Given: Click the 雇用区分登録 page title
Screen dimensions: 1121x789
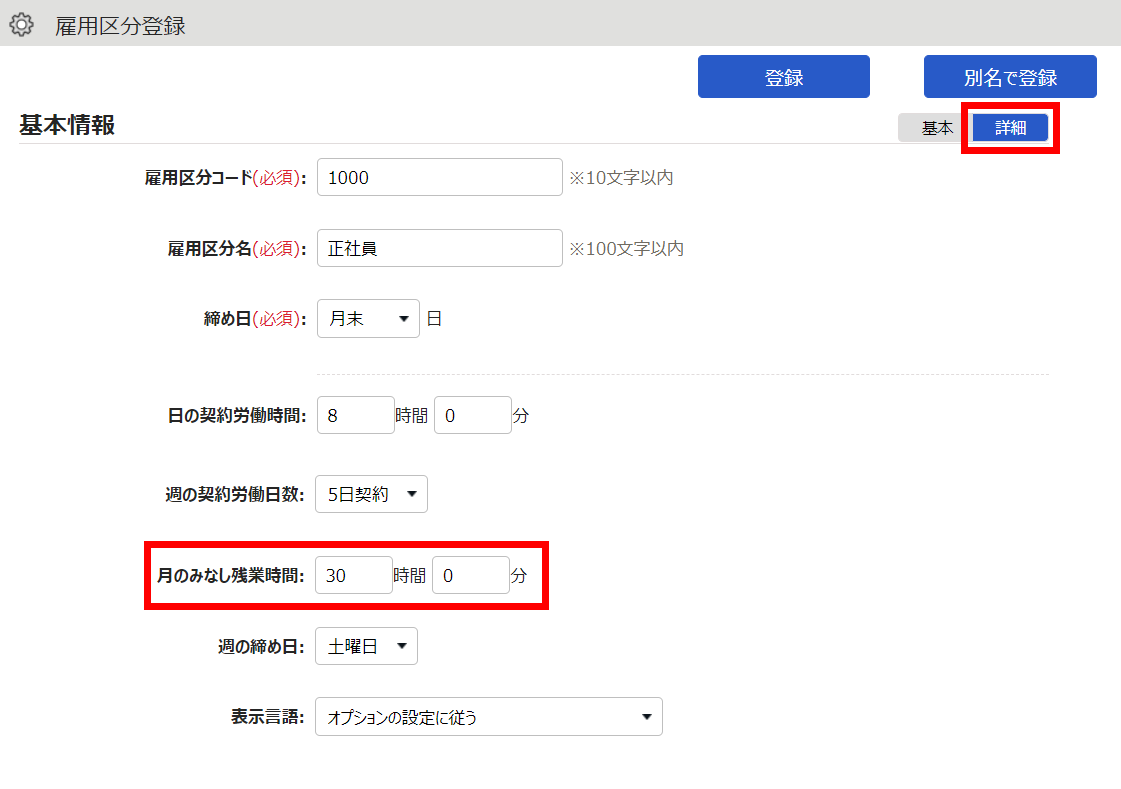Looking at the screenshot, I should click(120, 26).
